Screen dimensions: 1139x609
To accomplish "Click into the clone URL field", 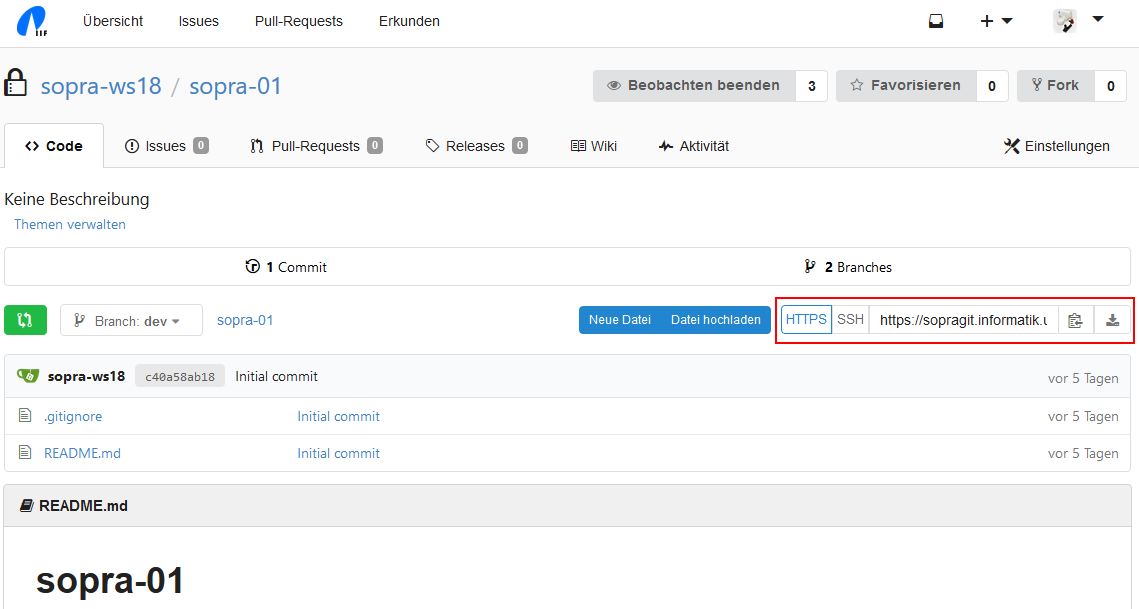I will click(962, 320).
